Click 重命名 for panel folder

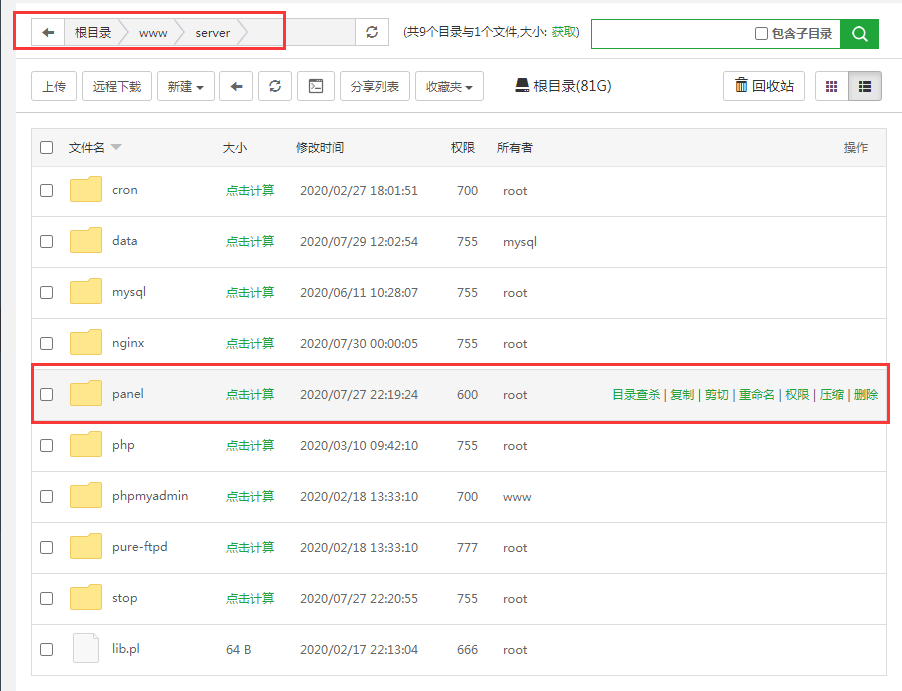[756, 395]
